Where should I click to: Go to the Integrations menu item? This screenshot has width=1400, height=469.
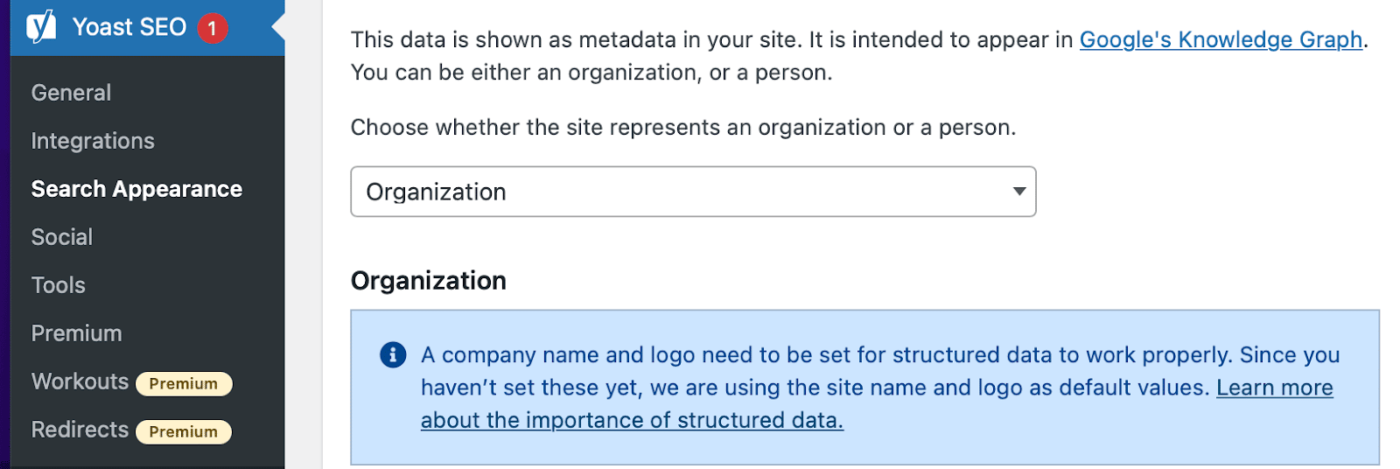[x=93, y=141]
